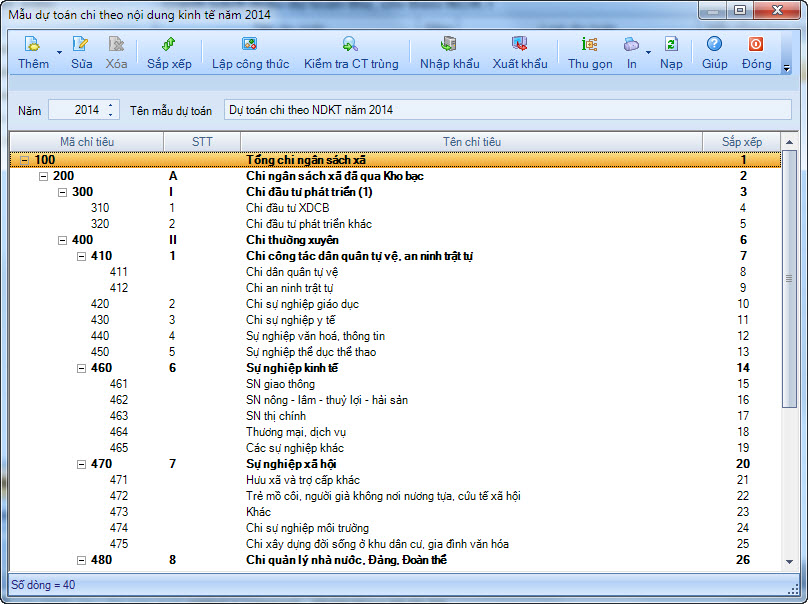Select row Các sự nghiệp khác
Screen dimensions: 808x604
pos(395,447)
